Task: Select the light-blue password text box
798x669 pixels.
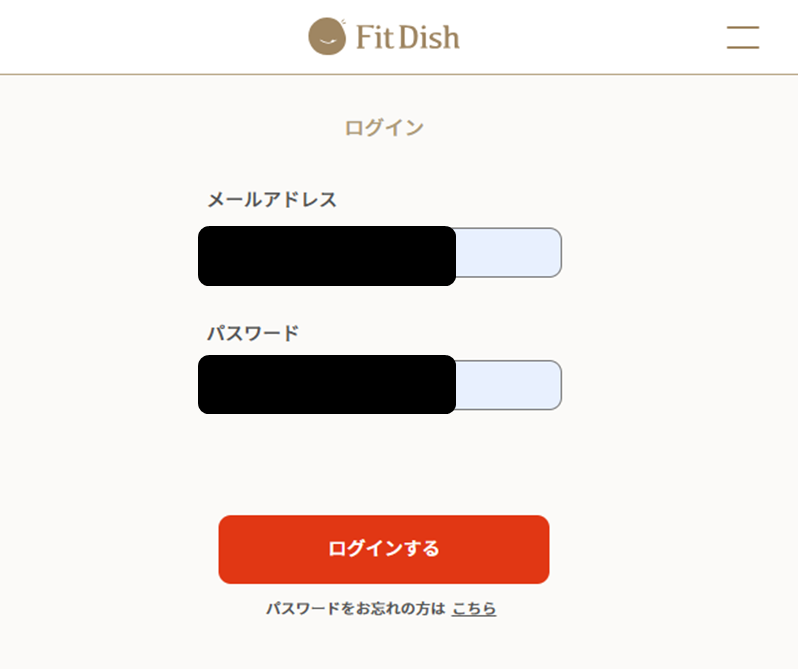Action: pyautogui.click(x=508, y=385)
